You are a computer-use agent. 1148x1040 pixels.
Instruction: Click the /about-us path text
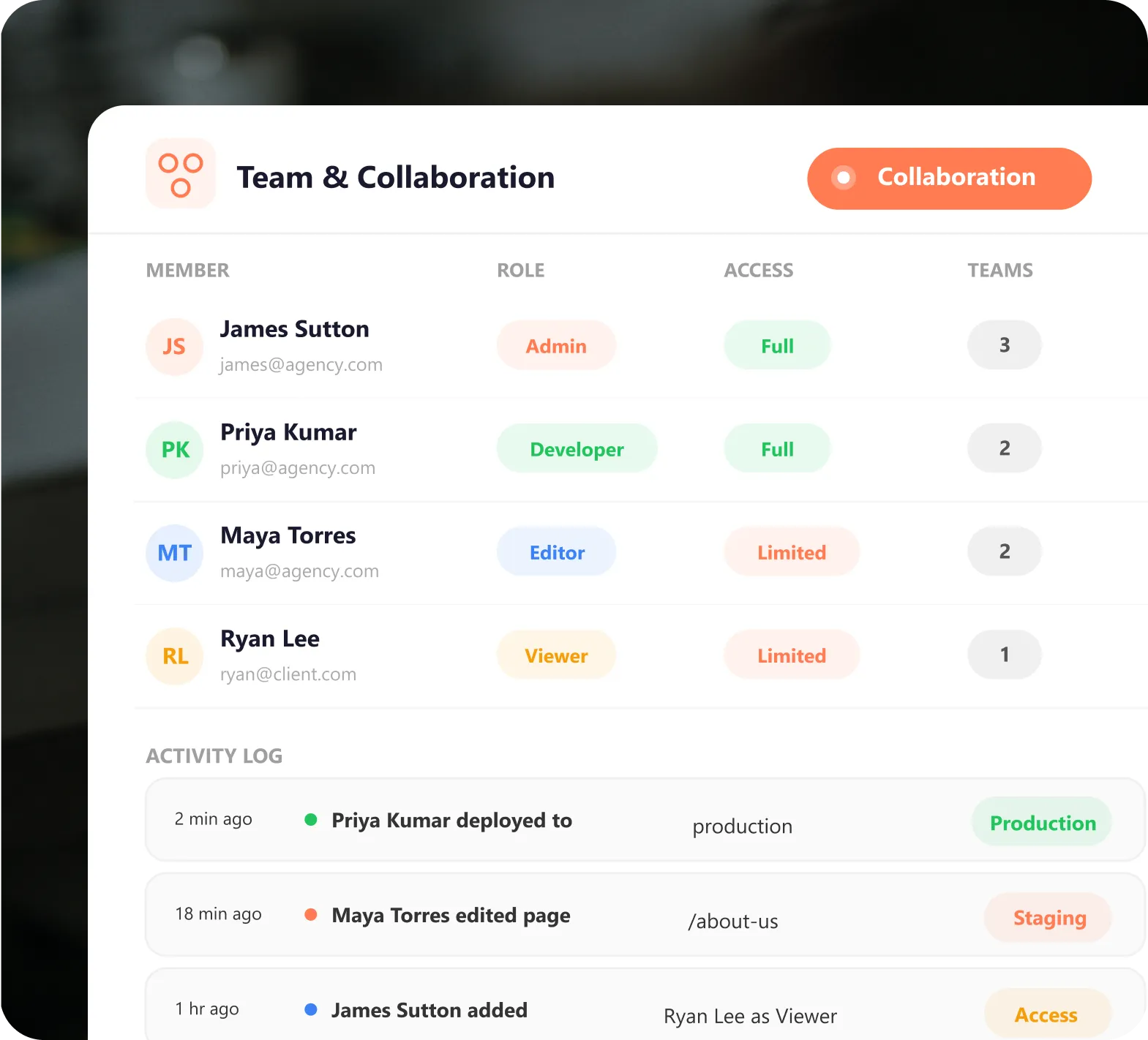(733, 922)
